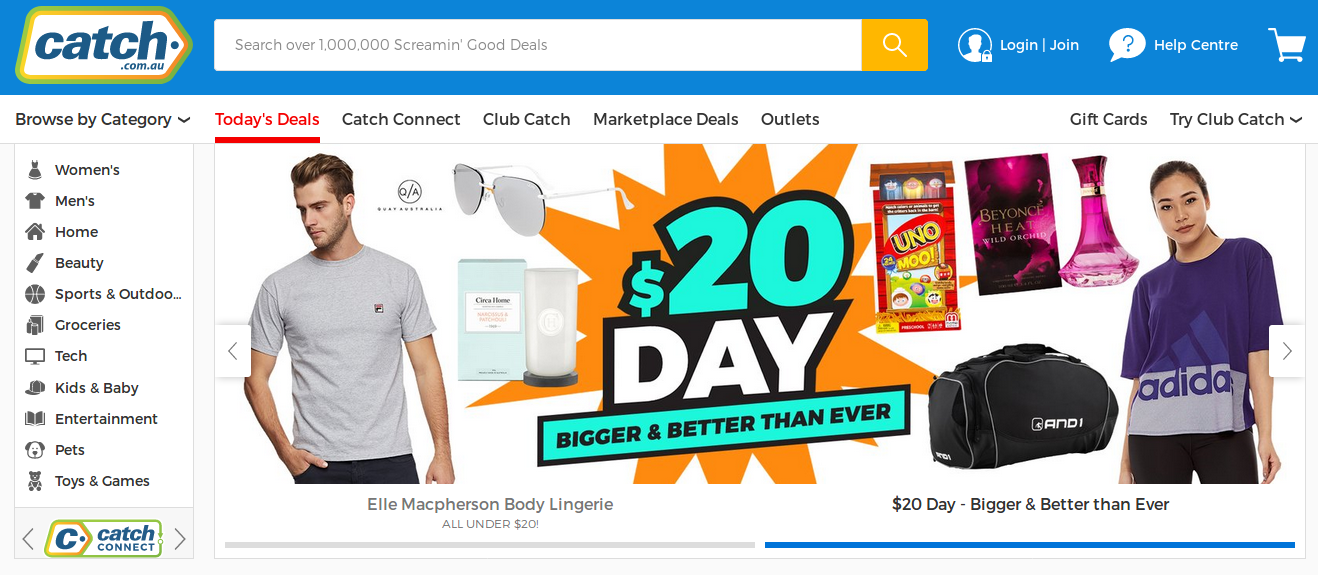Click the Login user profile icon
1318x575 pixels.
click(974, 45)
